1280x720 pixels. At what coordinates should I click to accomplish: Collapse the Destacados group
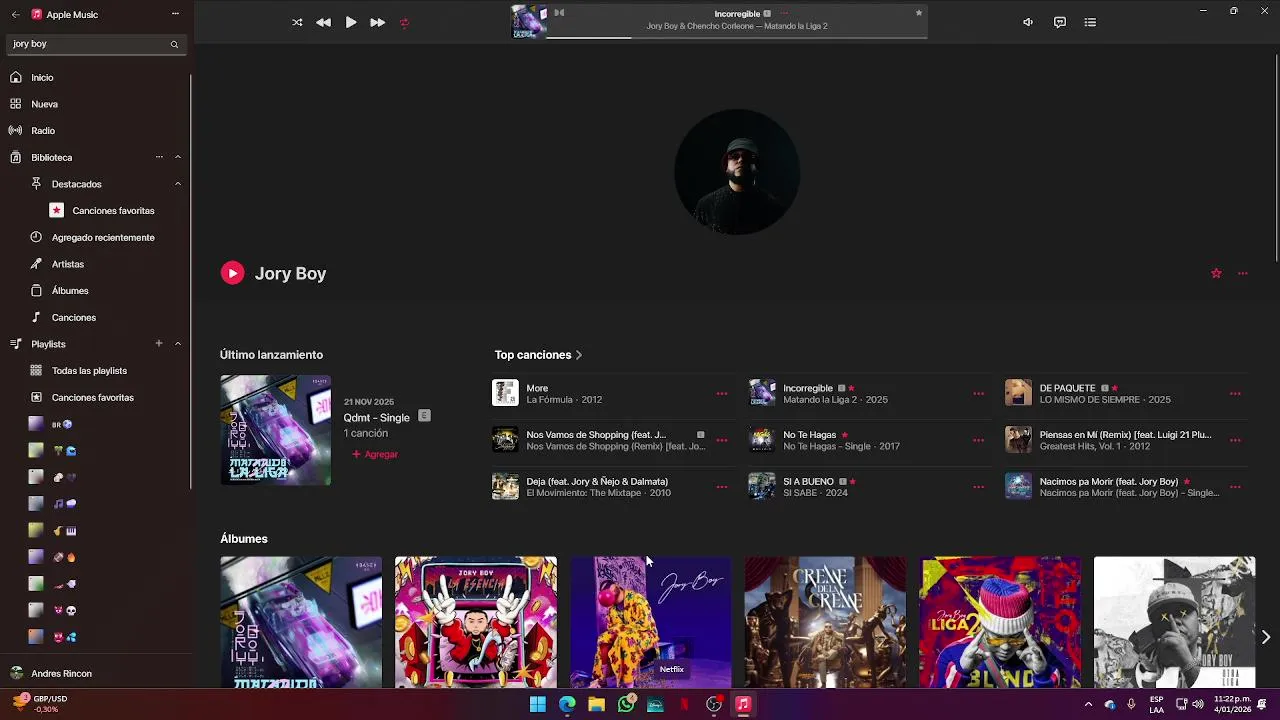click(x=178, y=184)
